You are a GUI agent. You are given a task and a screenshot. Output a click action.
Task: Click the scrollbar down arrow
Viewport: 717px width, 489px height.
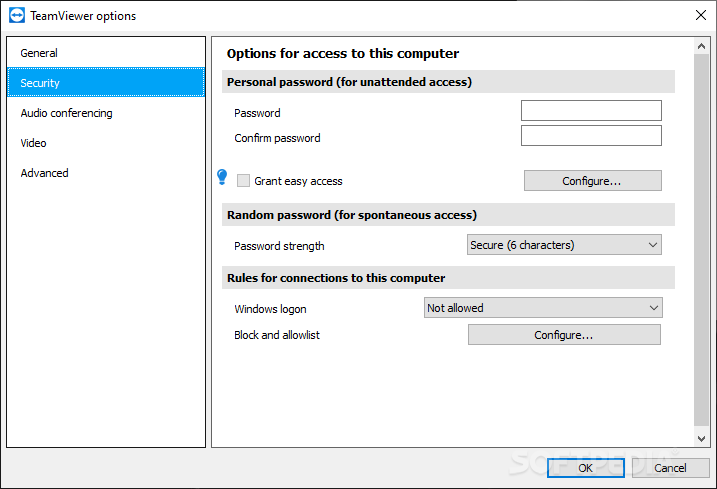click(701, 438)
